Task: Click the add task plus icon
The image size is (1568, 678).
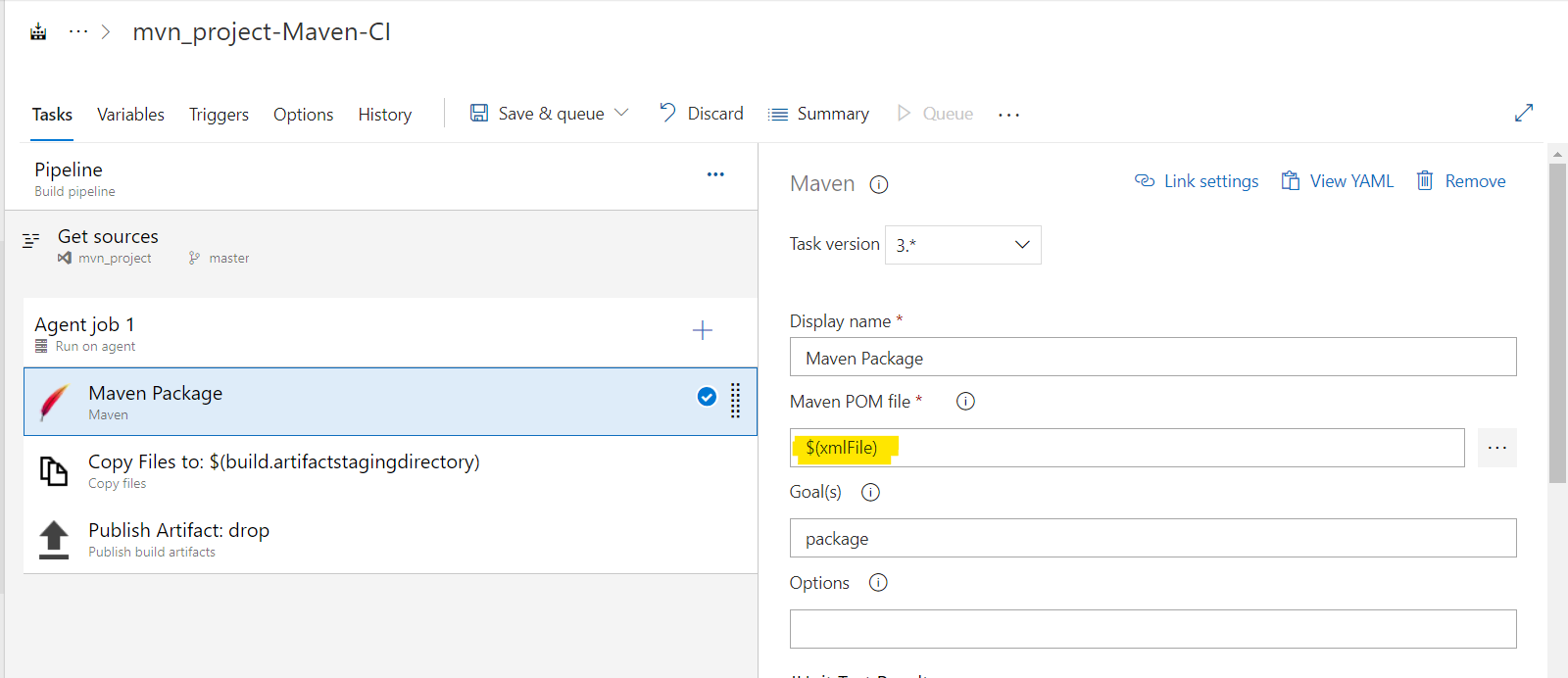Action: click(x=702, y=331)
